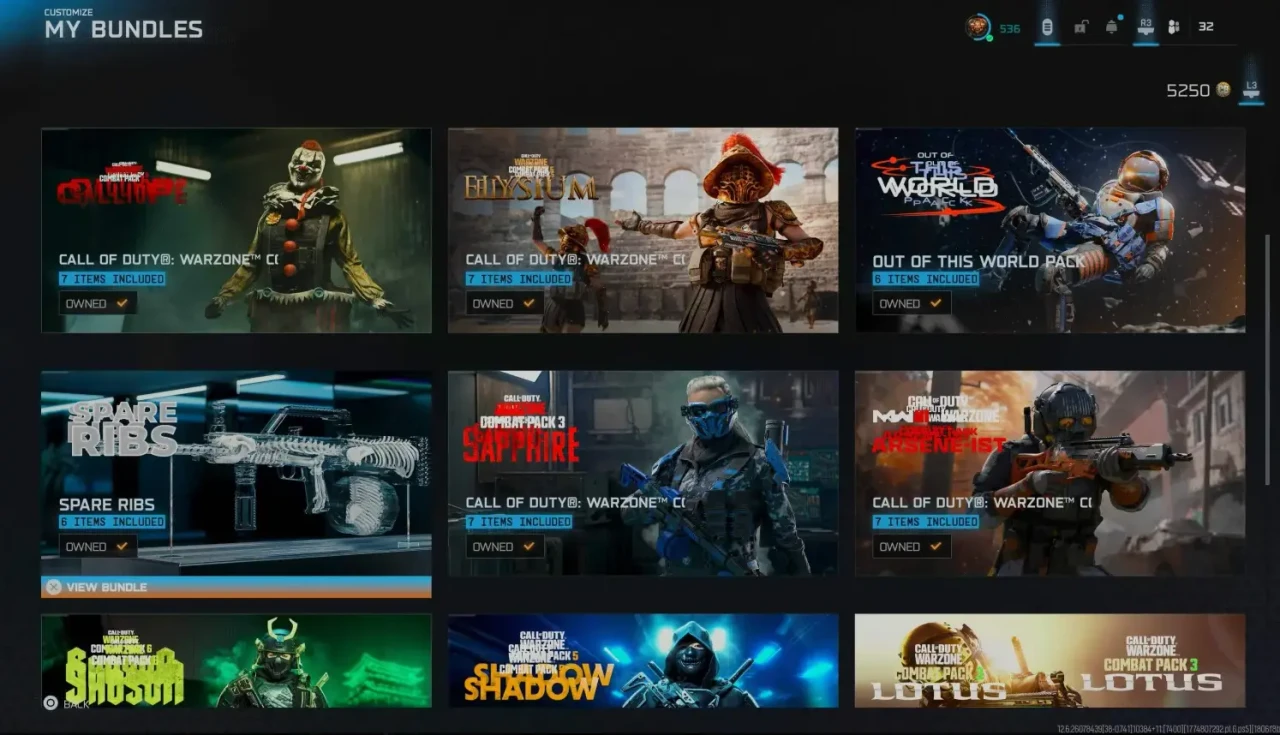The image size is (1280, 735).
Task: Click the Owned badge on Arsenist card
Action: (912, 546)
